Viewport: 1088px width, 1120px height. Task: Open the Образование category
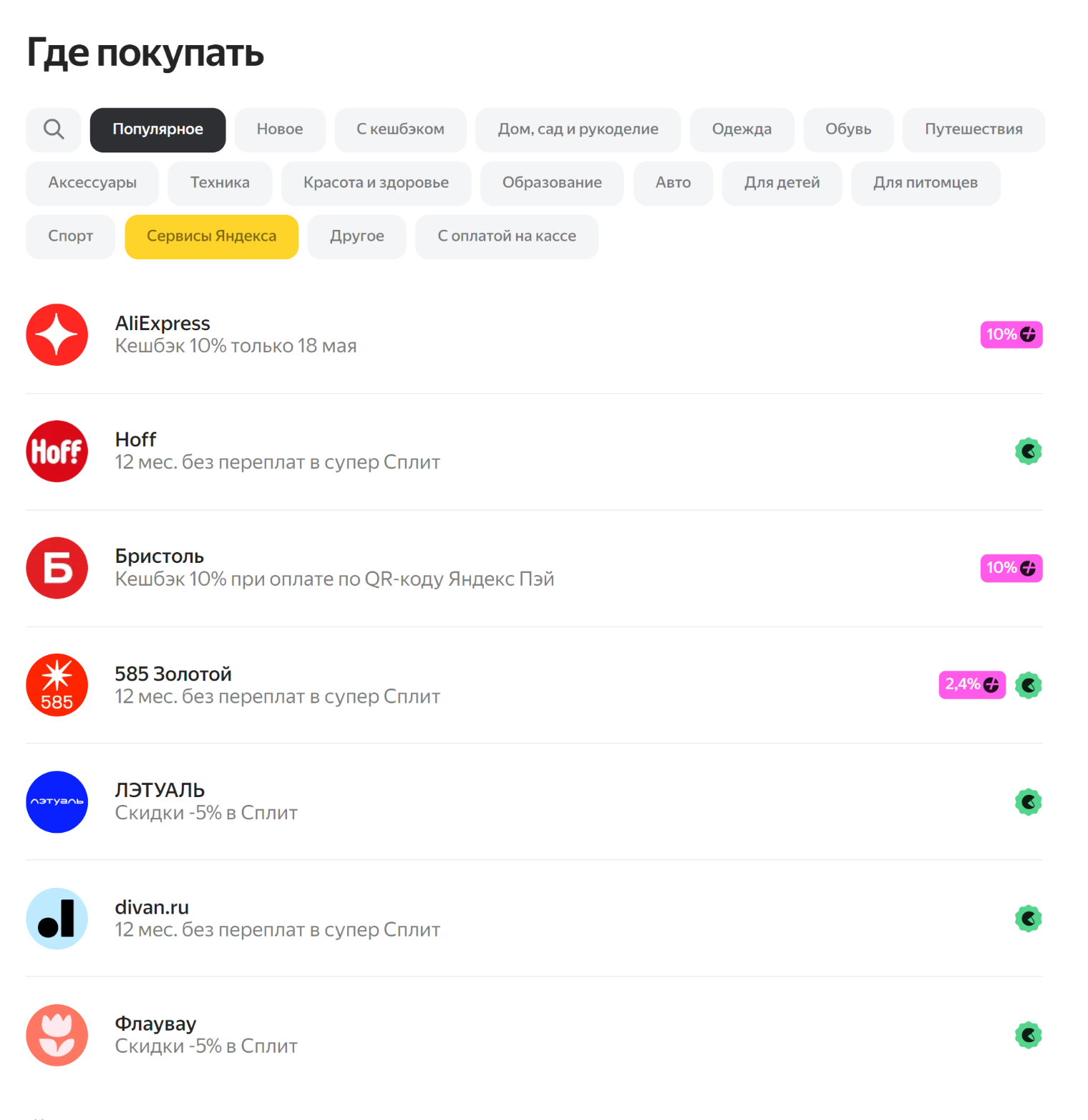552,183
